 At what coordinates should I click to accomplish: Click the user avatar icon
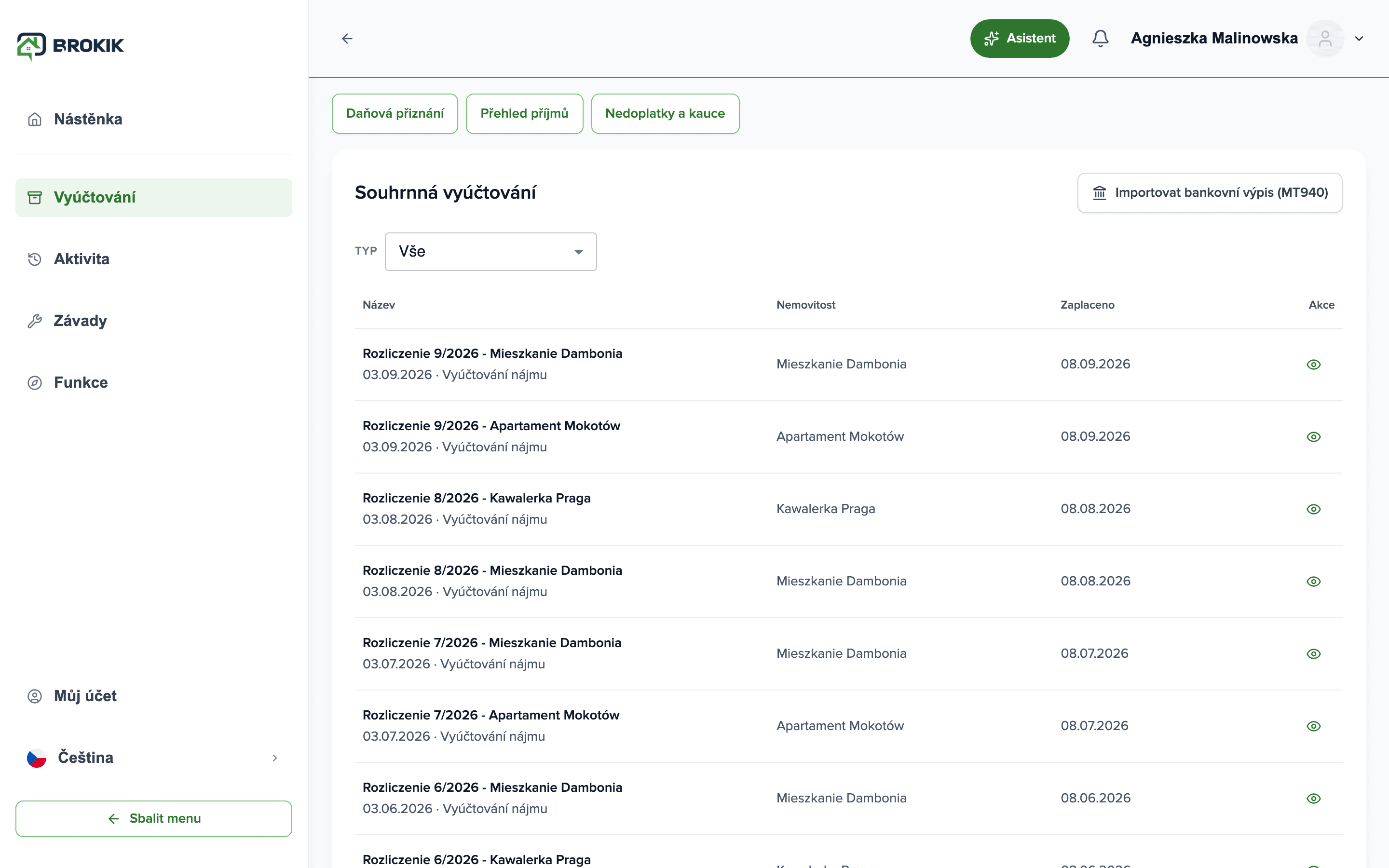click(1325, 39)
